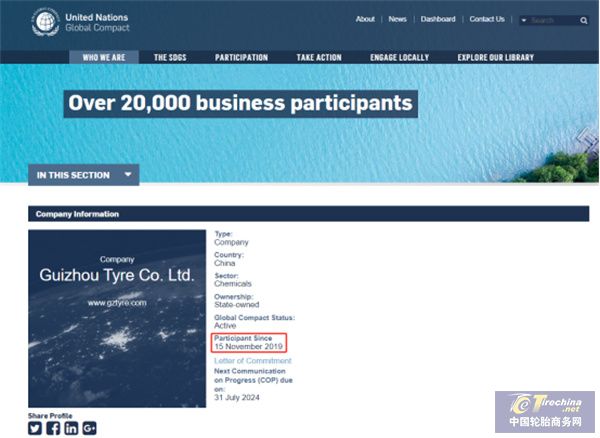
Task: Open the Dashboard link
Action: [x=438, y=19]
